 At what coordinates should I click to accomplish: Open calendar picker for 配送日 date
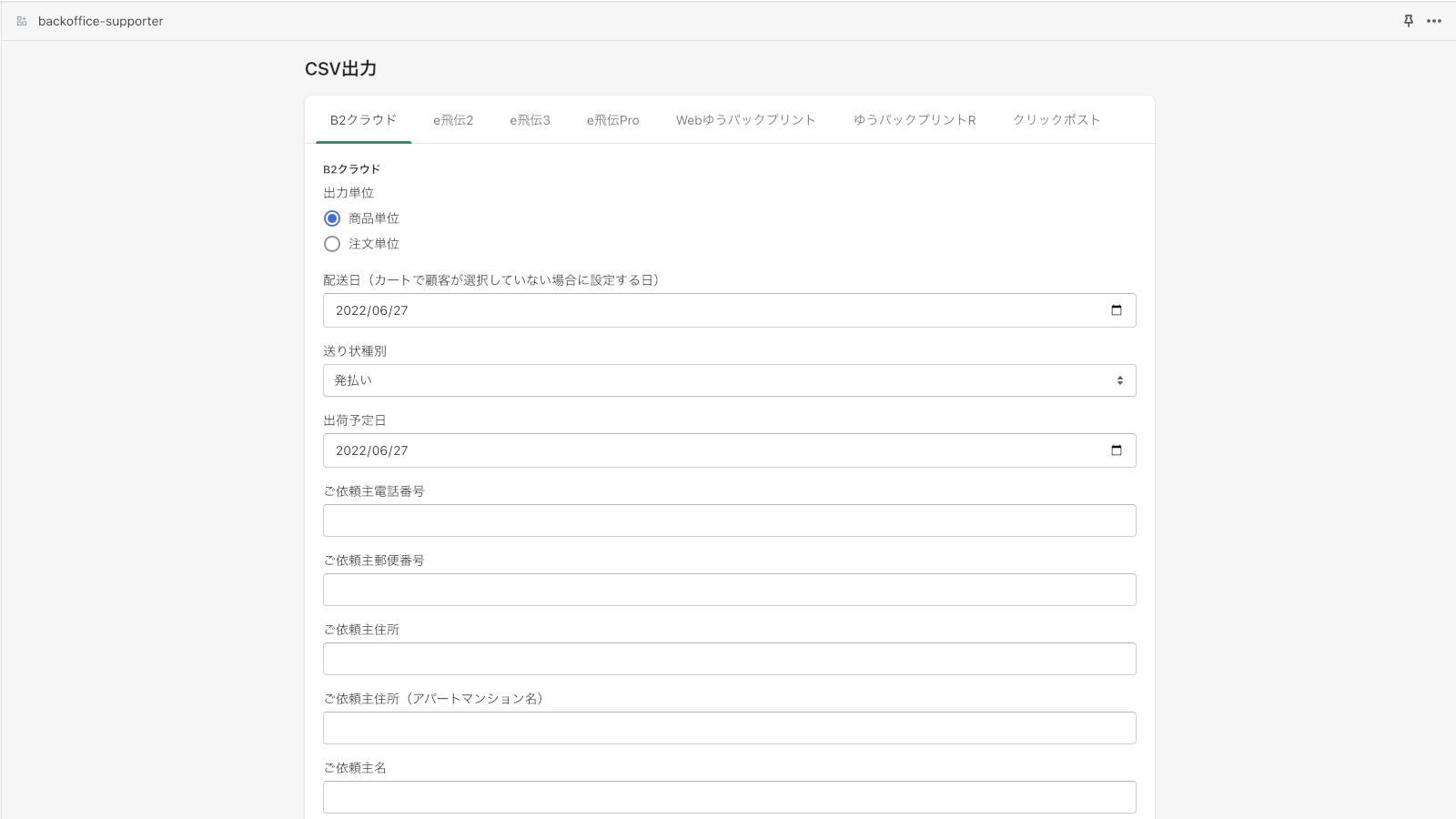[1117, 310]
